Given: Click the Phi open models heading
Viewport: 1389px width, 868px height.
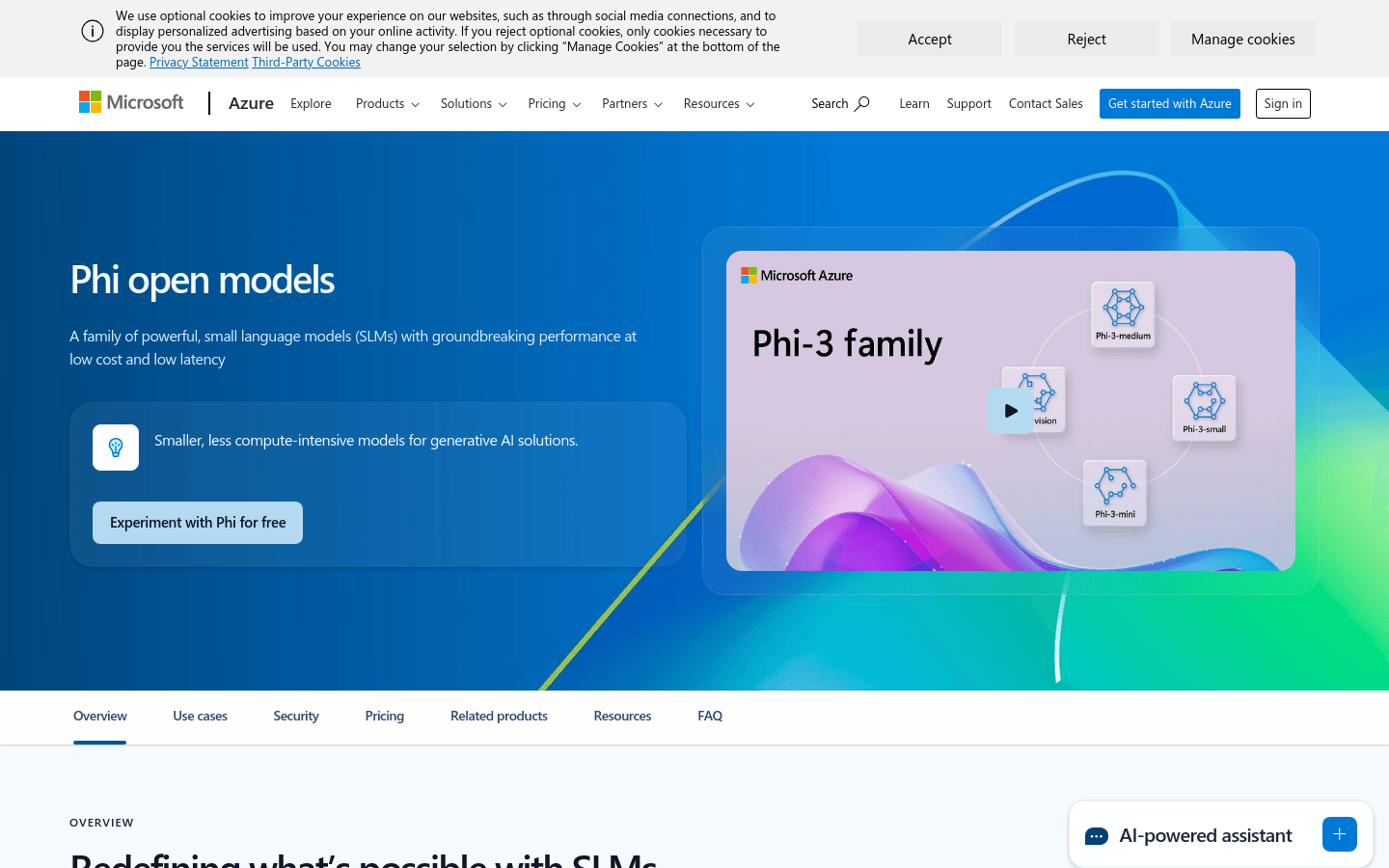Looking at the screenshot, I should pos(202,280).
